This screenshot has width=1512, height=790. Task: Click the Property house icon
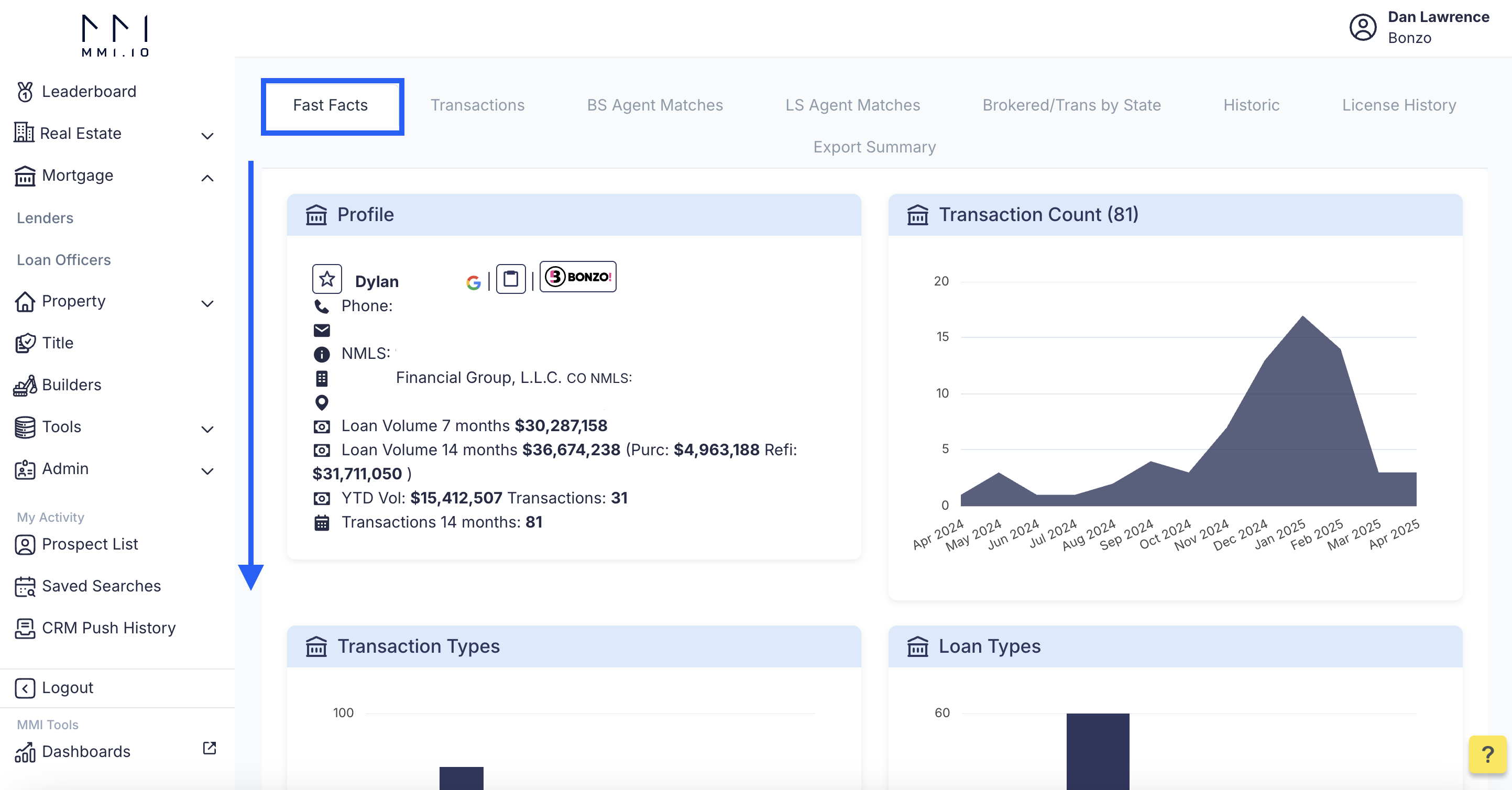point(25,301)
